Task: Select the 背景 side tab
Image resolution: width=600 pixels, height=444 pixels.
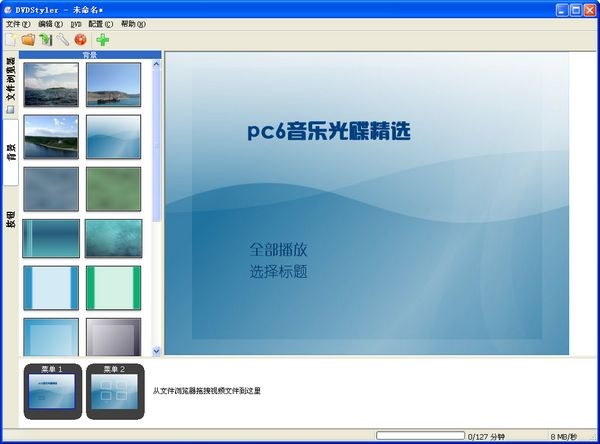Action: pyautogui.click(x=11, y=152)
